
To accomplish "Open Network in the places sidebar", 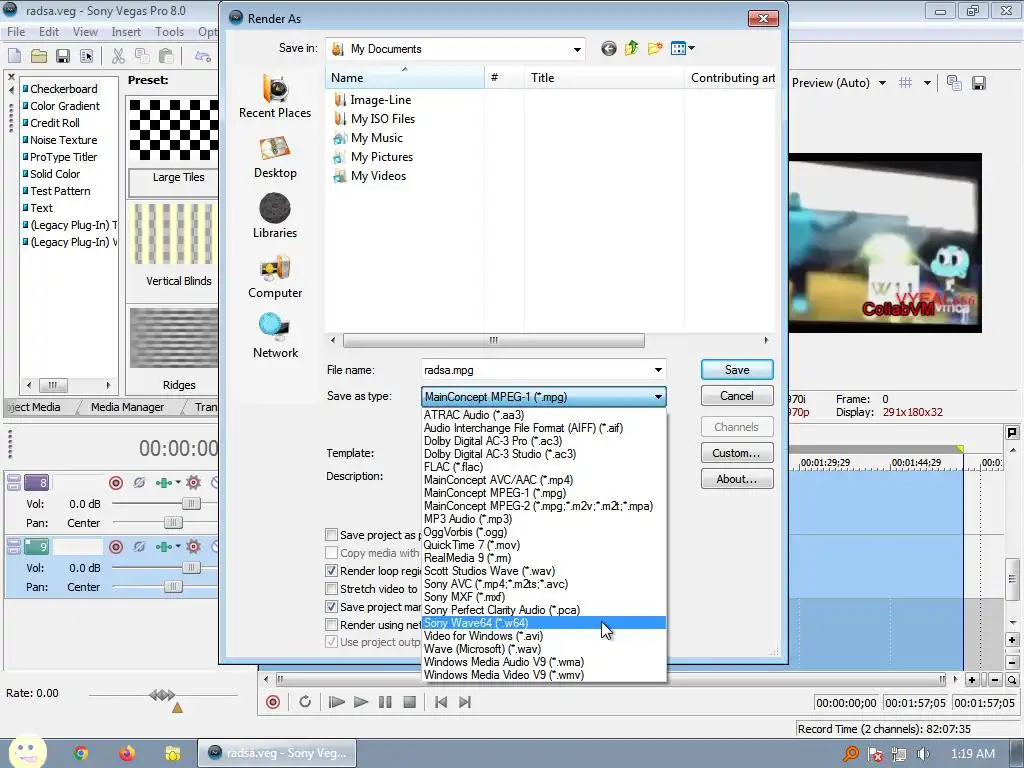I will [275, 336].
